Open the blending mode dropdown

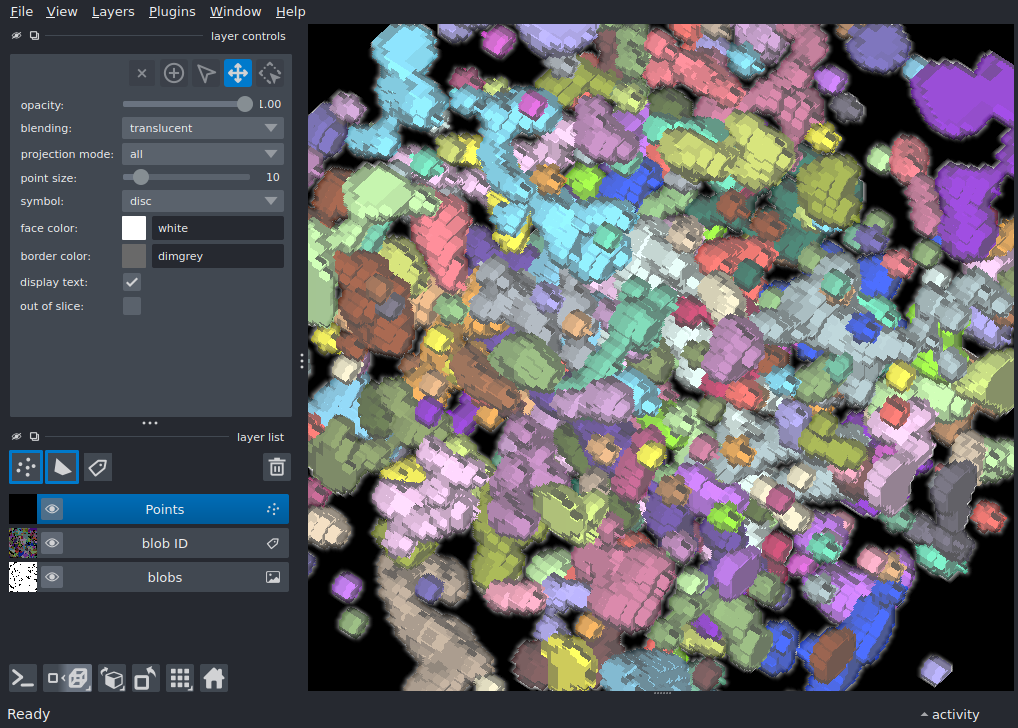[x=202, y=128]
